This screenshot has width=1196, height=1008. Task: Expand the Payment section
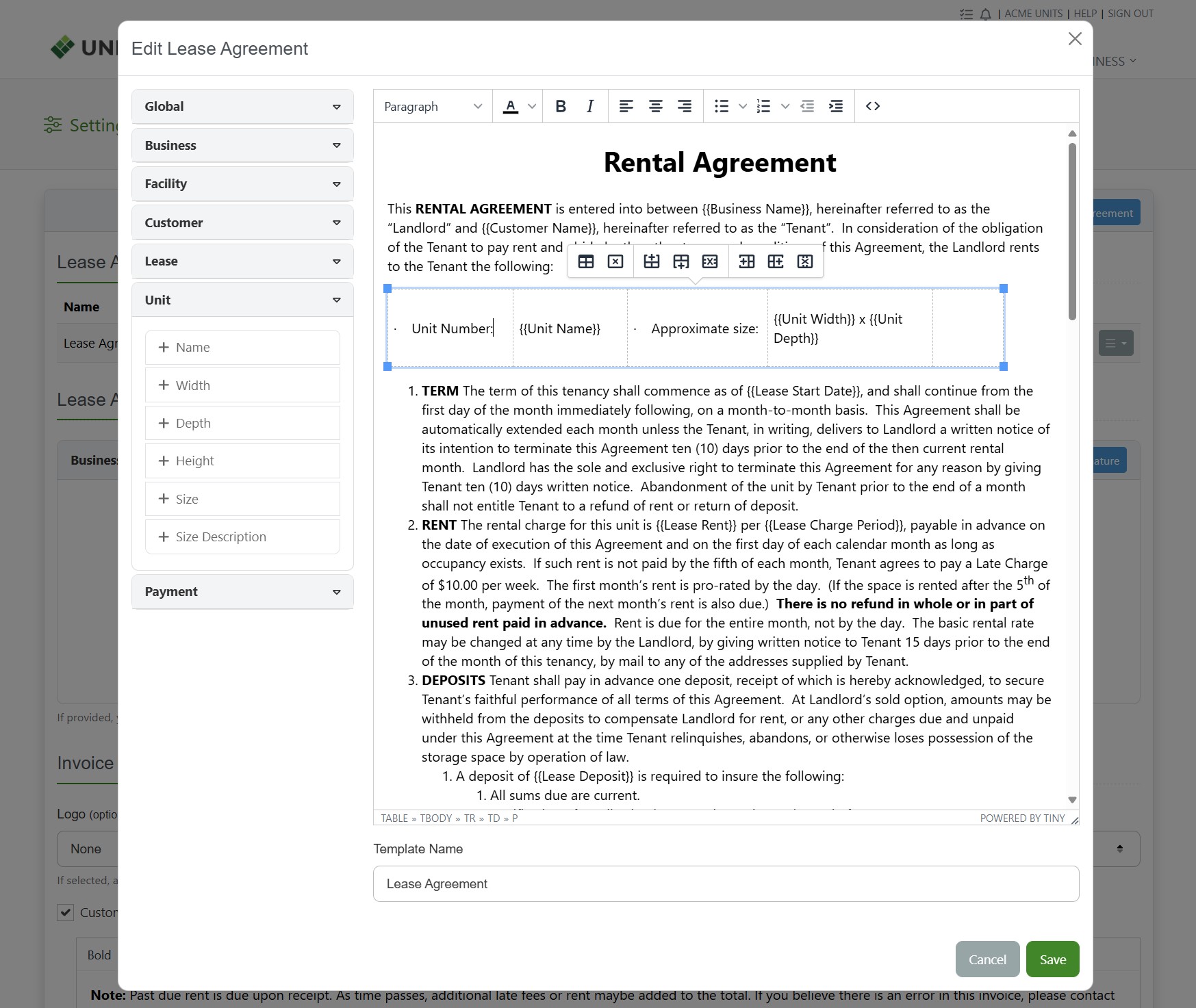pos(242,591)
